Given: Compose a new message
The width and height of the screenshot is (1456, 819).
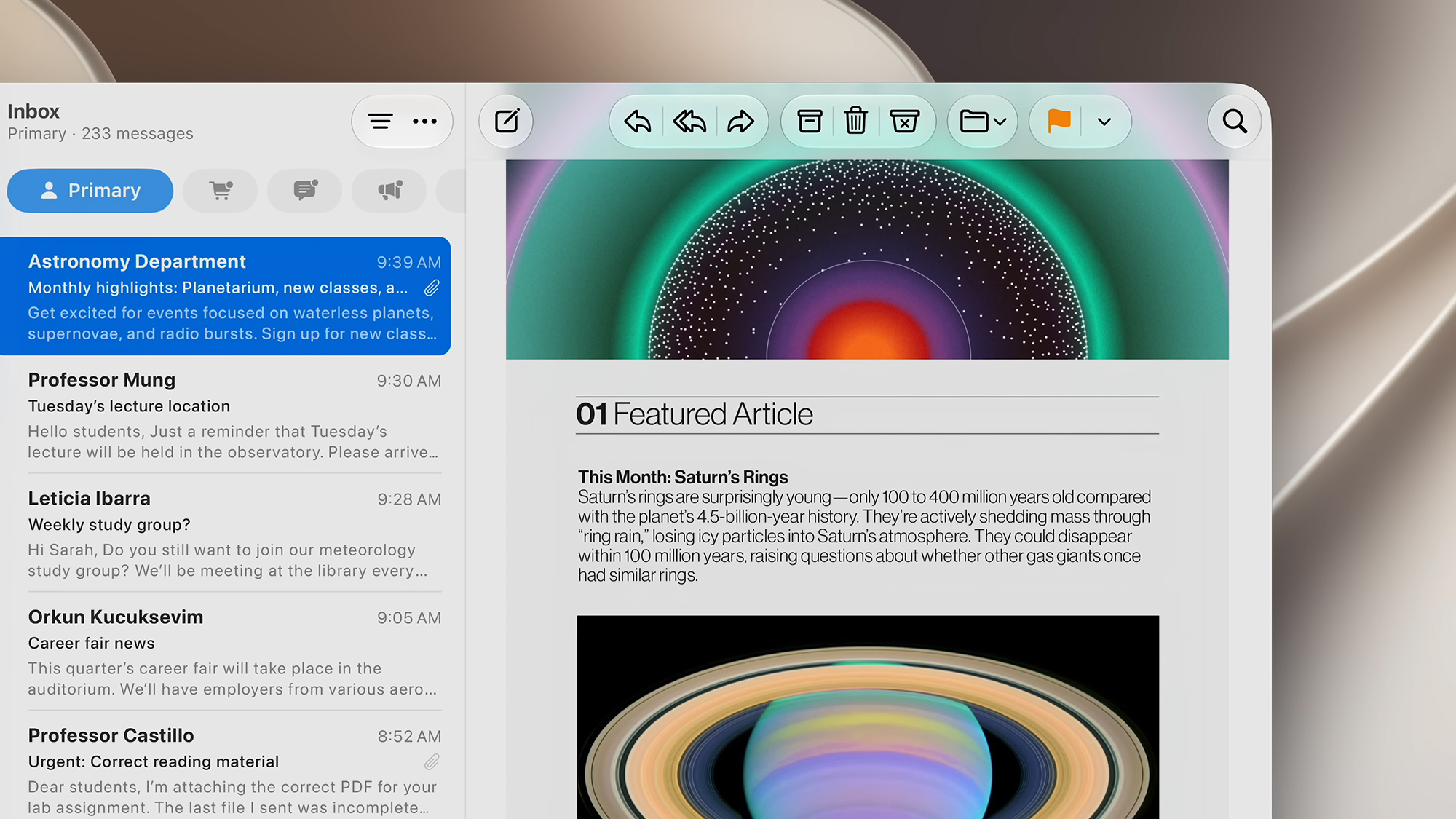Looking at the screenshot, I should (x=507, y=122).
